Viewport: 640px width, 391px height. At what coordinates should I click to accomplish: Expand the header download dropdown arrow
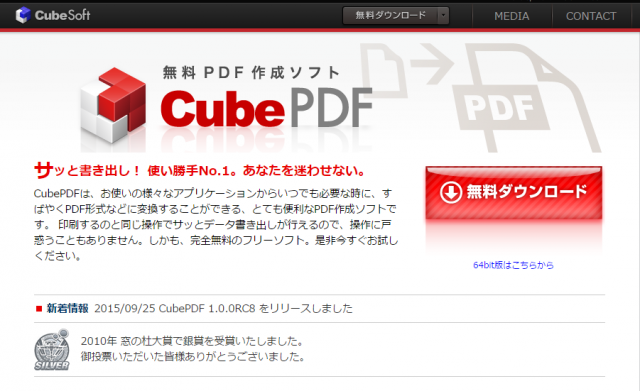tap(443, 16)
